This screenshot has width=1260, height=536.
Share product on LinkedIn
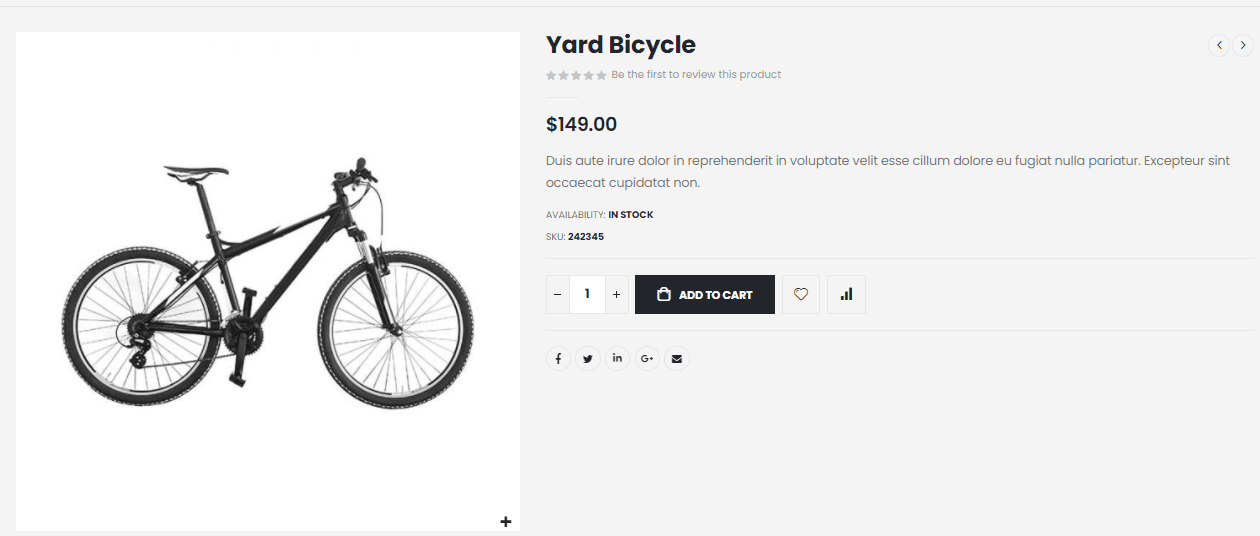point(617,358)
